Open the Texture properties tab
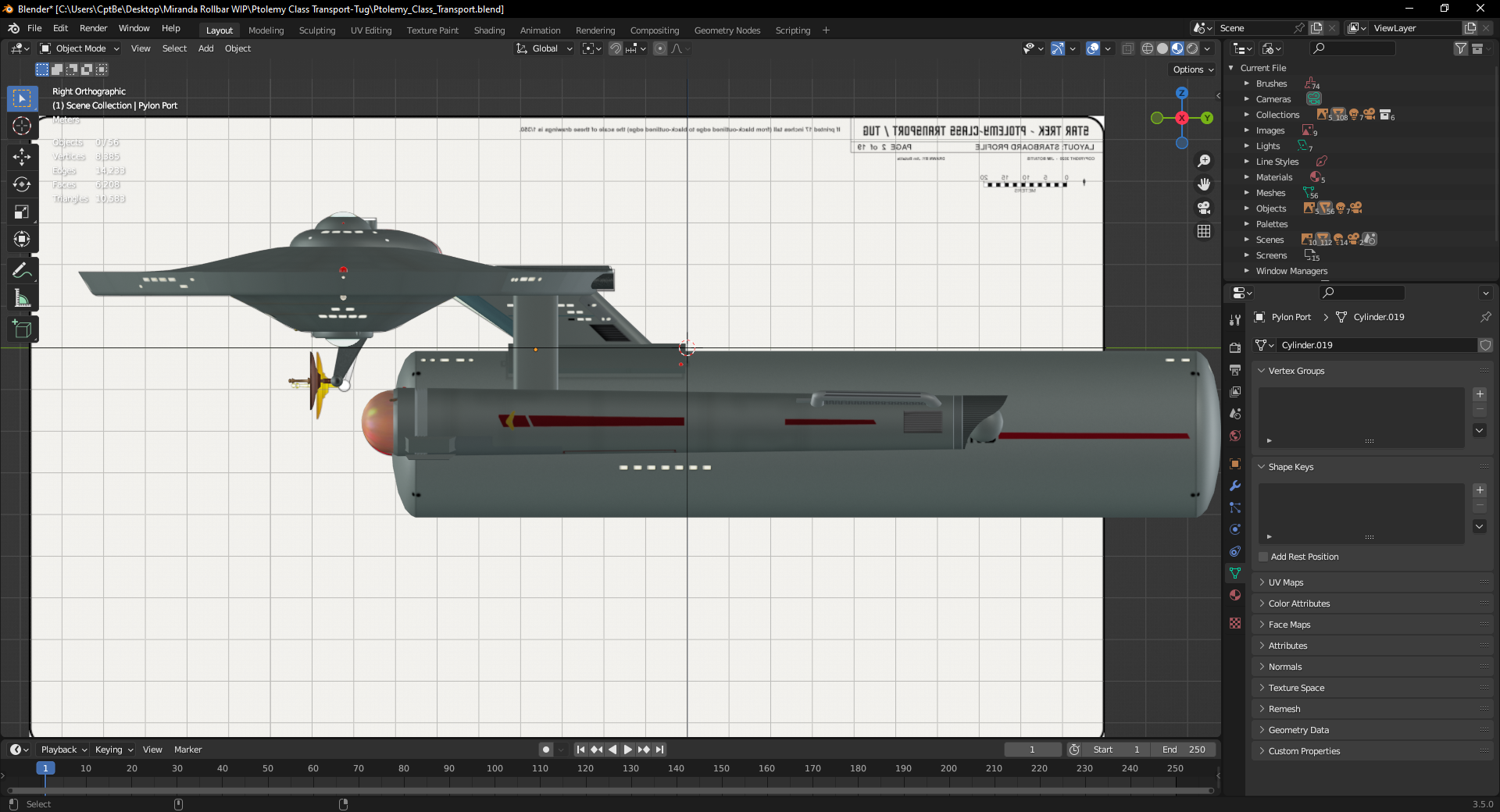The height and width of the screenshot is (812, 1500). tap(1235, 623)
